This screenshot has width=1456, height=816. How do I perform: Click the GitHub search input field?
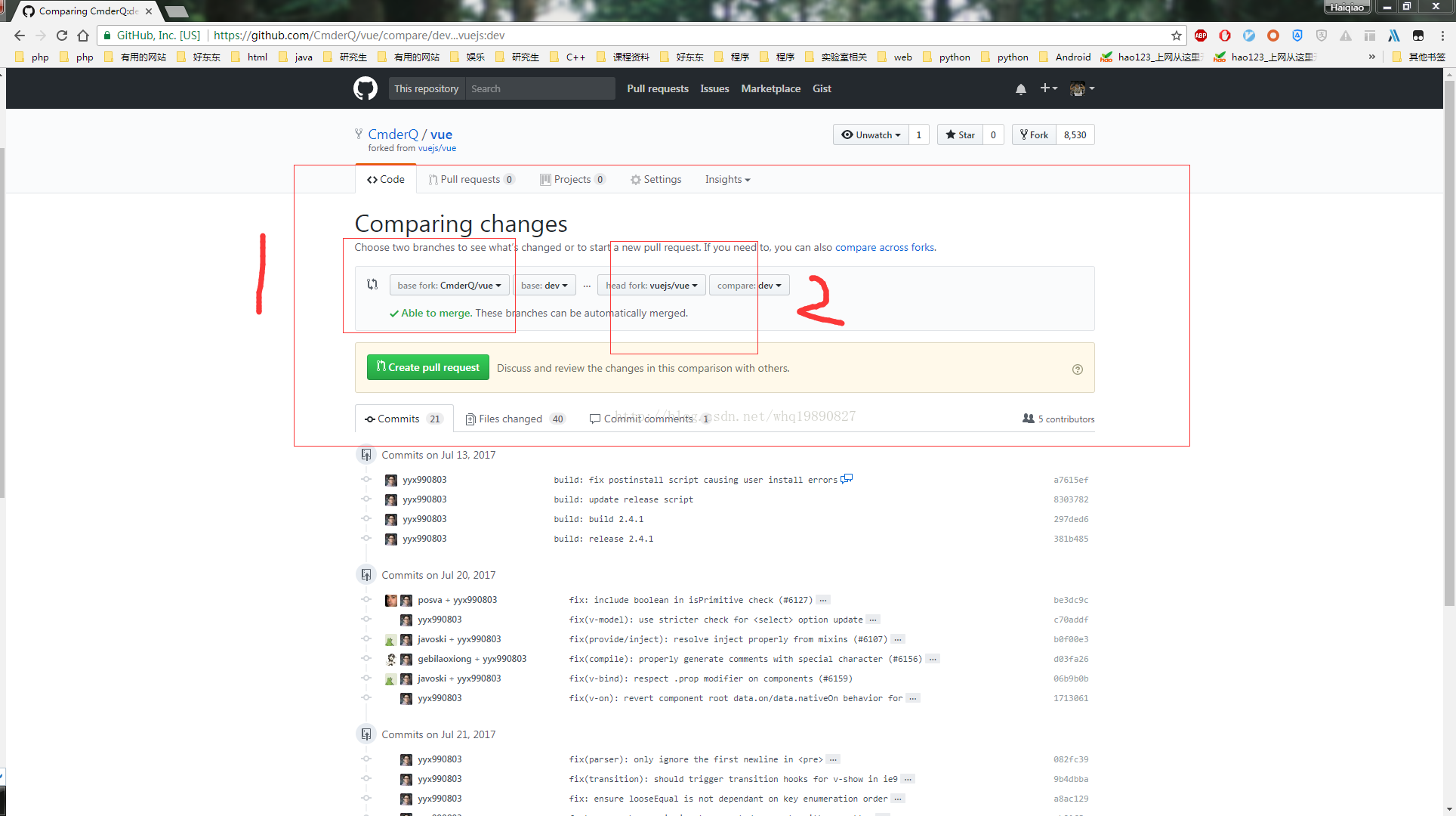click(x=540, y=88)
